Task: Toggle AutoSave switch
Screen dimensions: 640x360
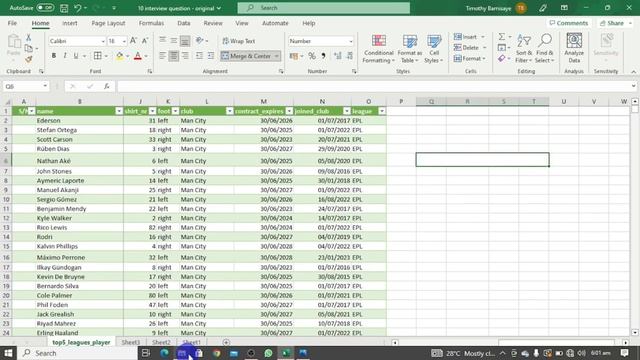Action: click(45, 8)
